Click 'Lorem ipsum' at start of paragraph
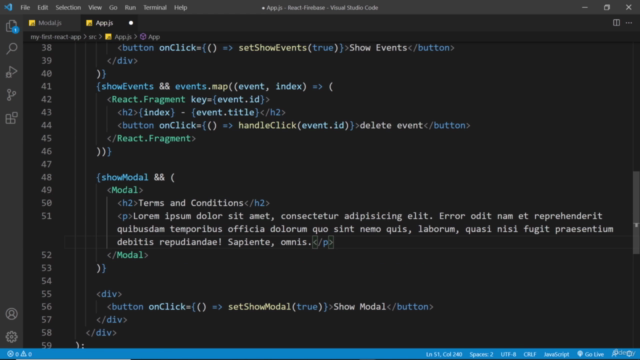The image size is (640, 360). [x=162, y=216]
